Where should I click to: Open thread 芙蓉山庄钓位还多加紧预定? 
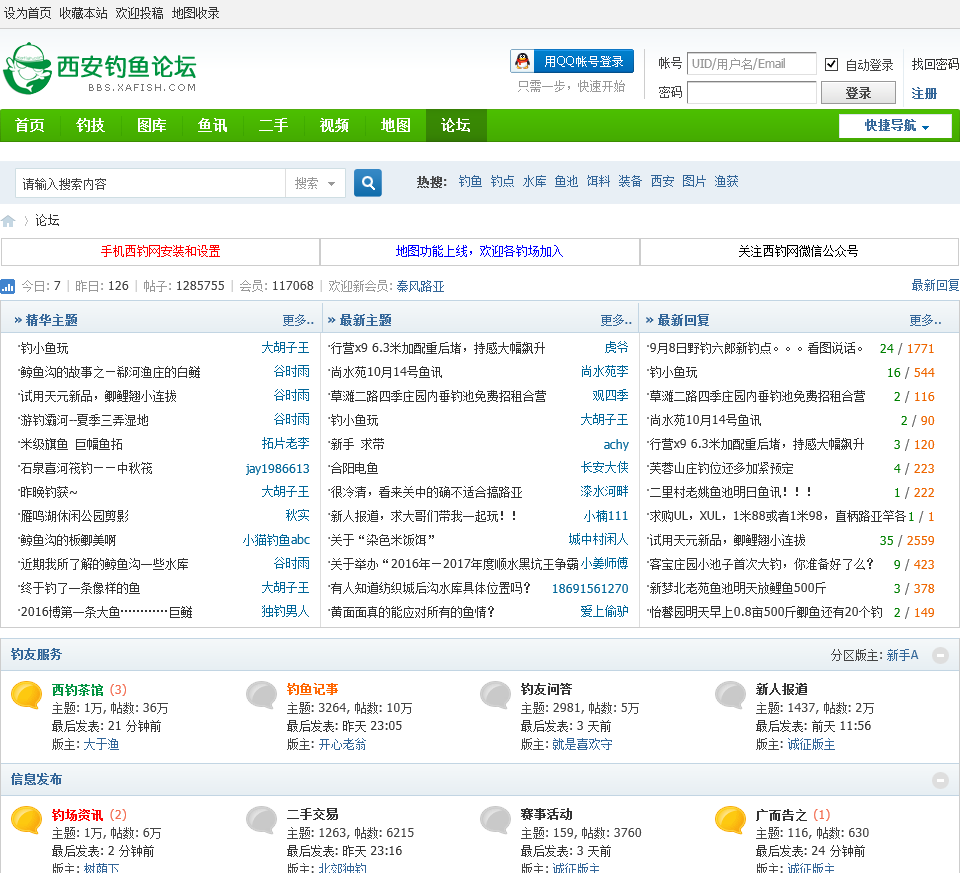click(x=721, y=468)
